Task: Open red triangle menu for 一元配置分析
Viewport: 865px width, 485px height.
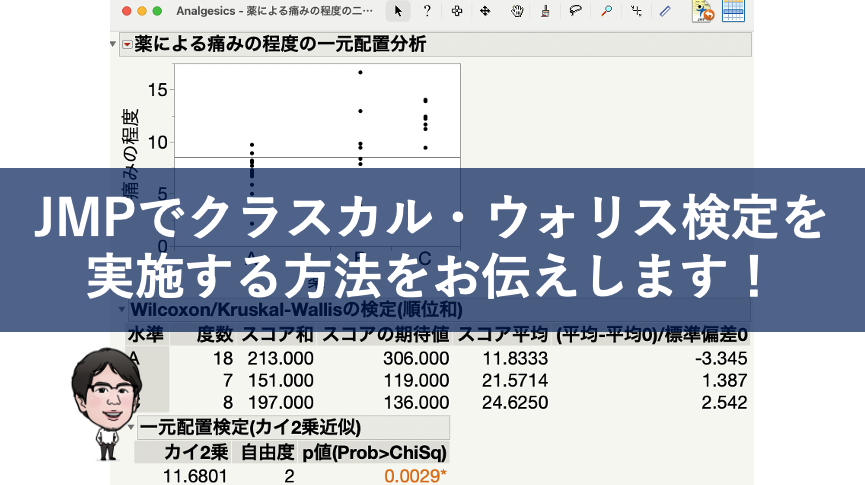Action: click(127, 45)
